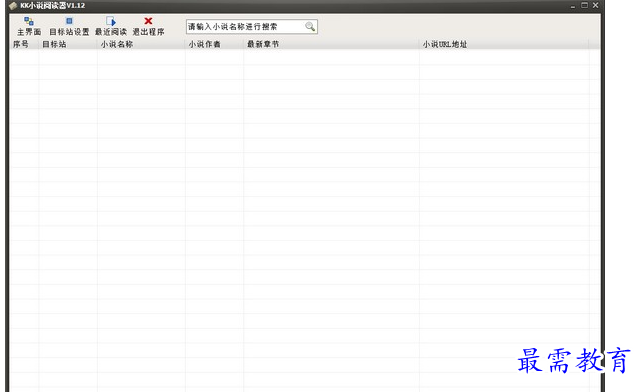Screen dimensions: 639x392
Task: Sort by 小说名称 column header
Action: (141, 44)
